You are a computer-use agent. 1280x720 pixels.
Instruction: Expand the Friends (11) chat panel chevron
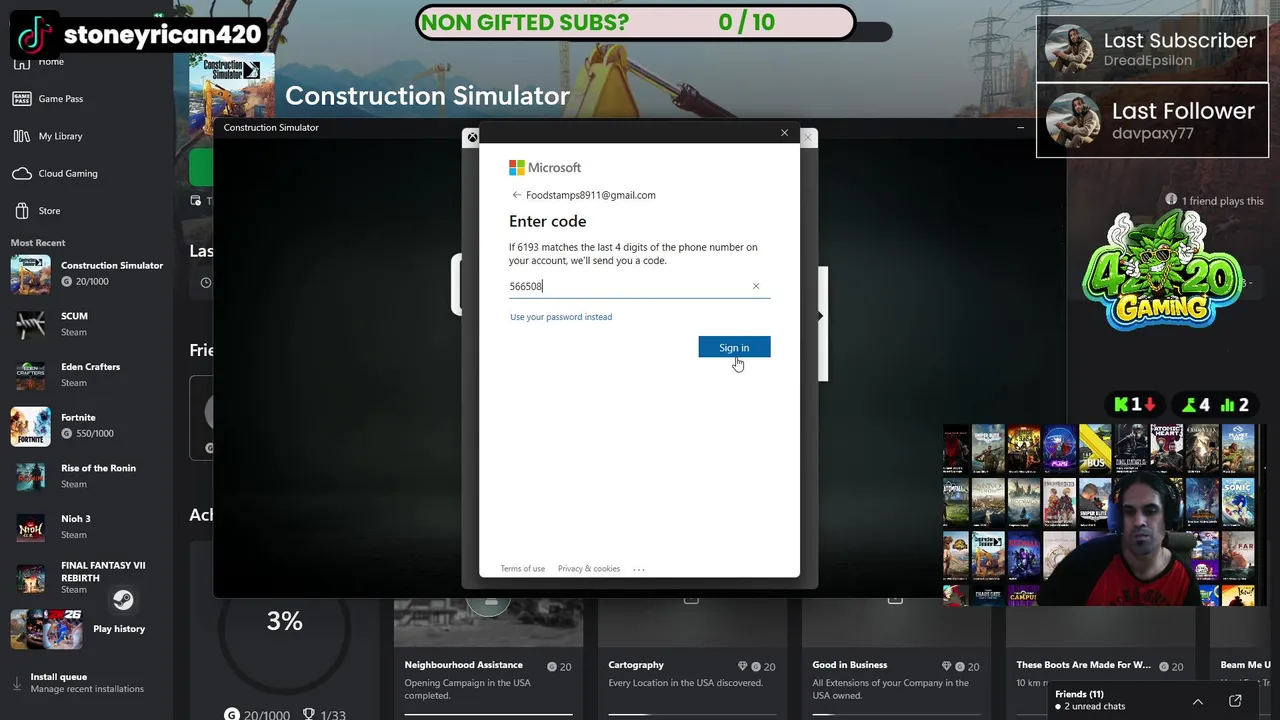point(1197,701)
